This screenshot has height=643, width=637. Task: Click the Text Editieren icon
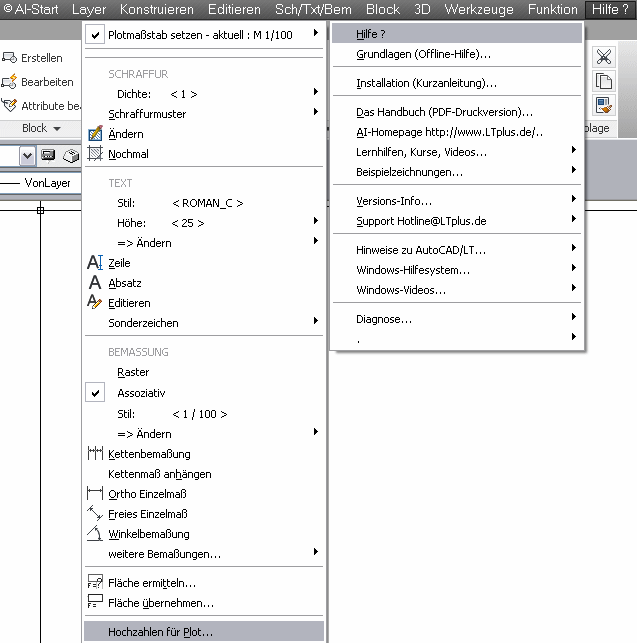[x=95, y=302]
